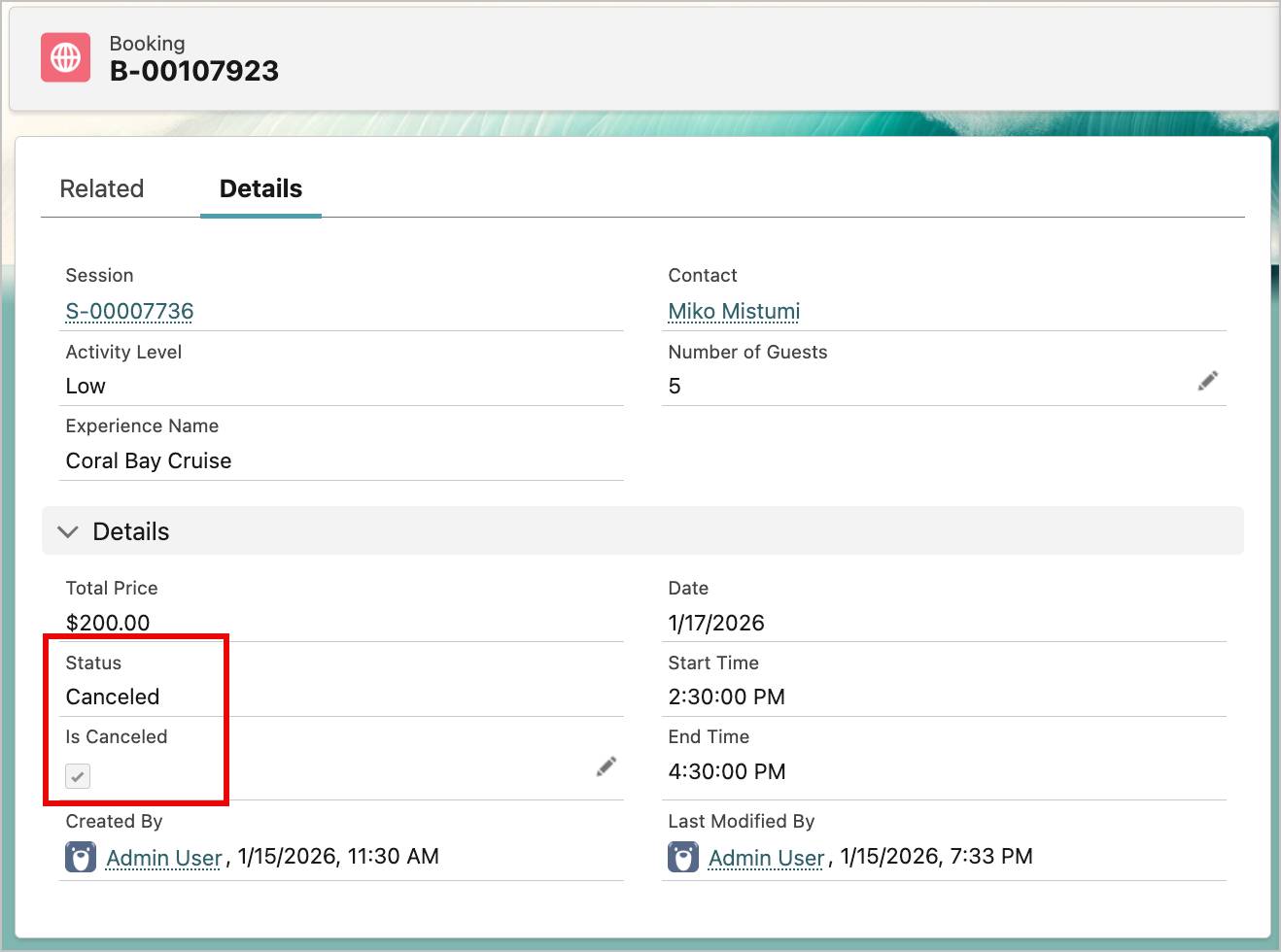Viewport: 1281px width, 952px height.
Task: Open Admin User link under Last Modified By
Action: point(767,858)
